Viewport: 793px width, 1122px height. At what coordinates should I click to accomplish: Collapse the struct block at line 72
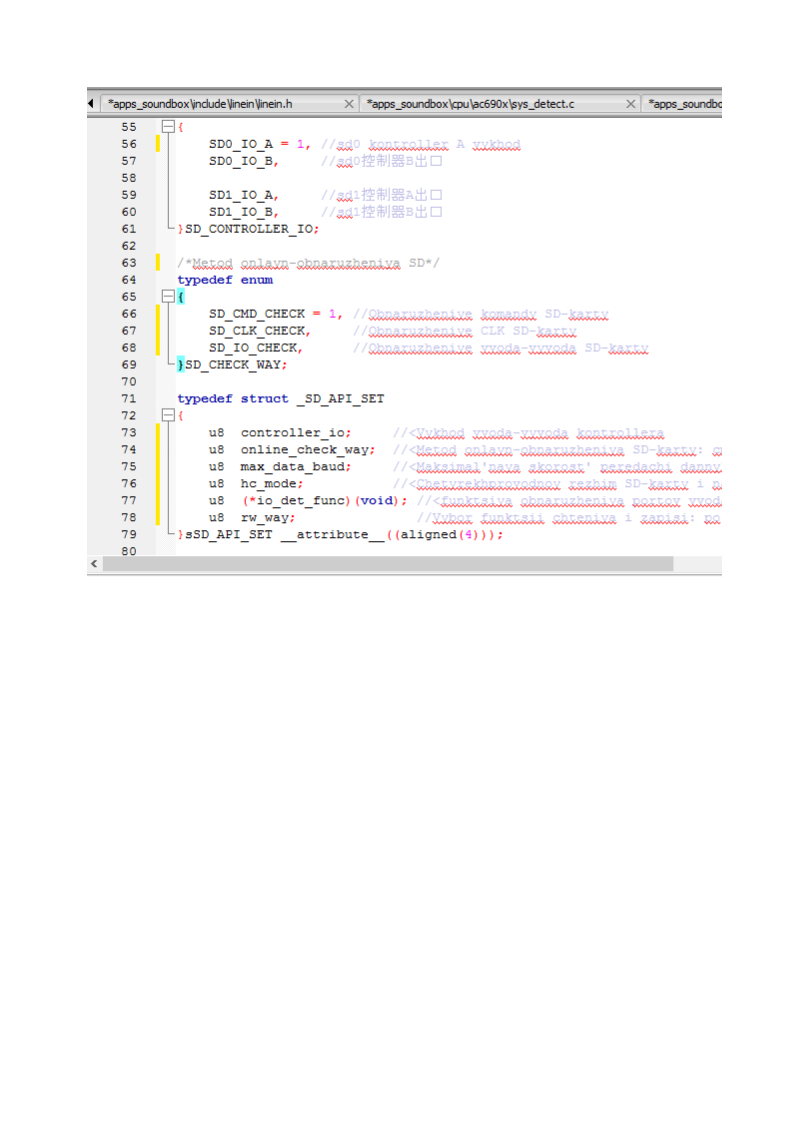click(168, 415)
